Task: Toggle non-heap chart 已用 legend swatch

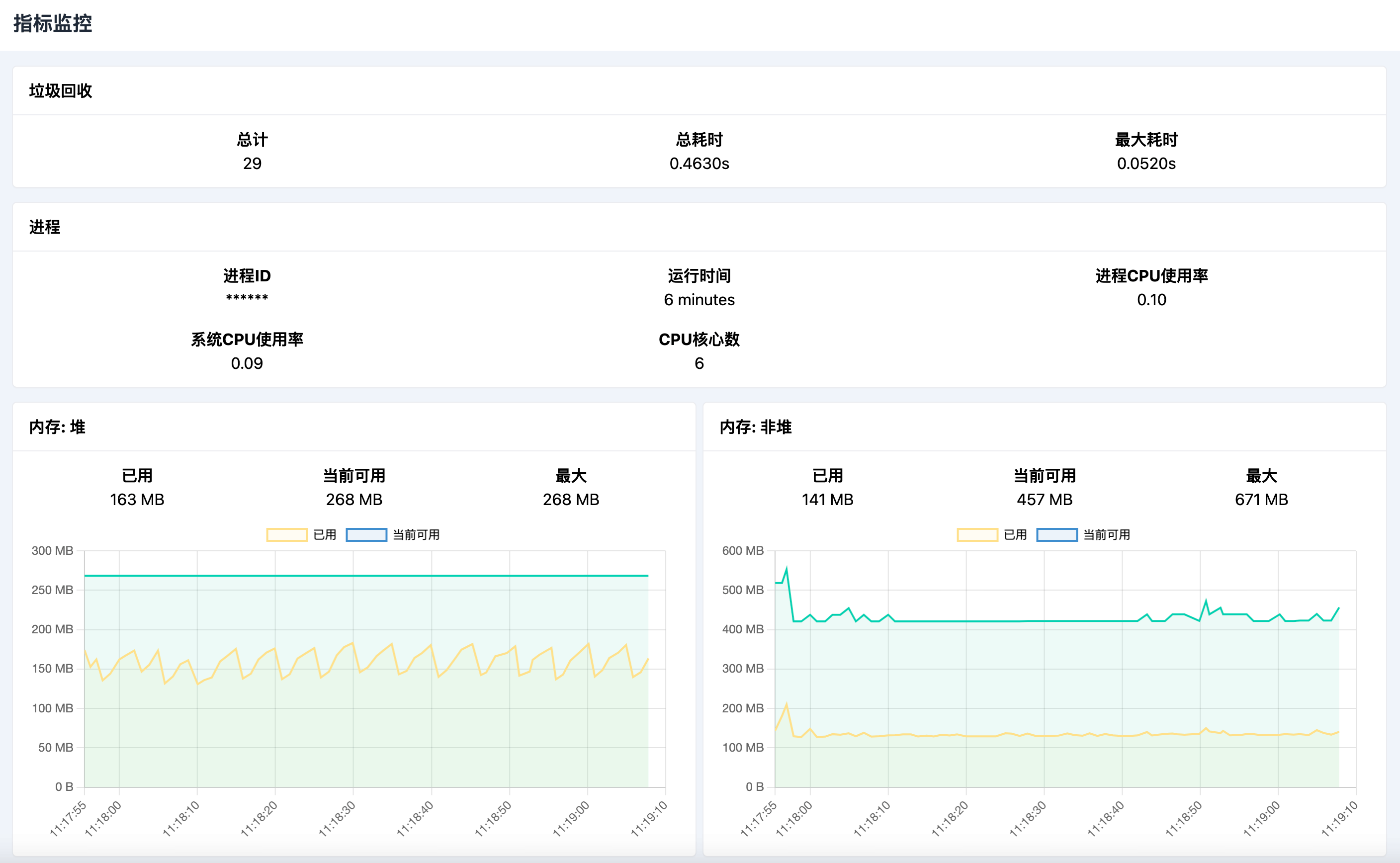Action: click(977, 535)
